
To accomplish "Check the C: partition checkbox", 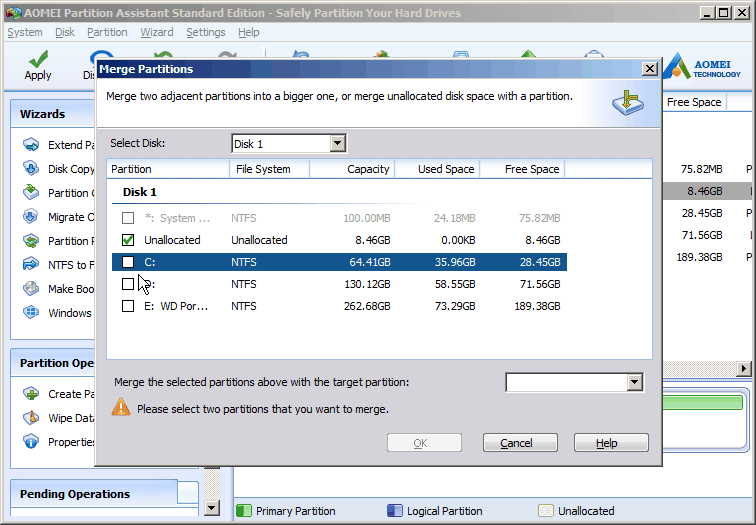I will [128, 262].
